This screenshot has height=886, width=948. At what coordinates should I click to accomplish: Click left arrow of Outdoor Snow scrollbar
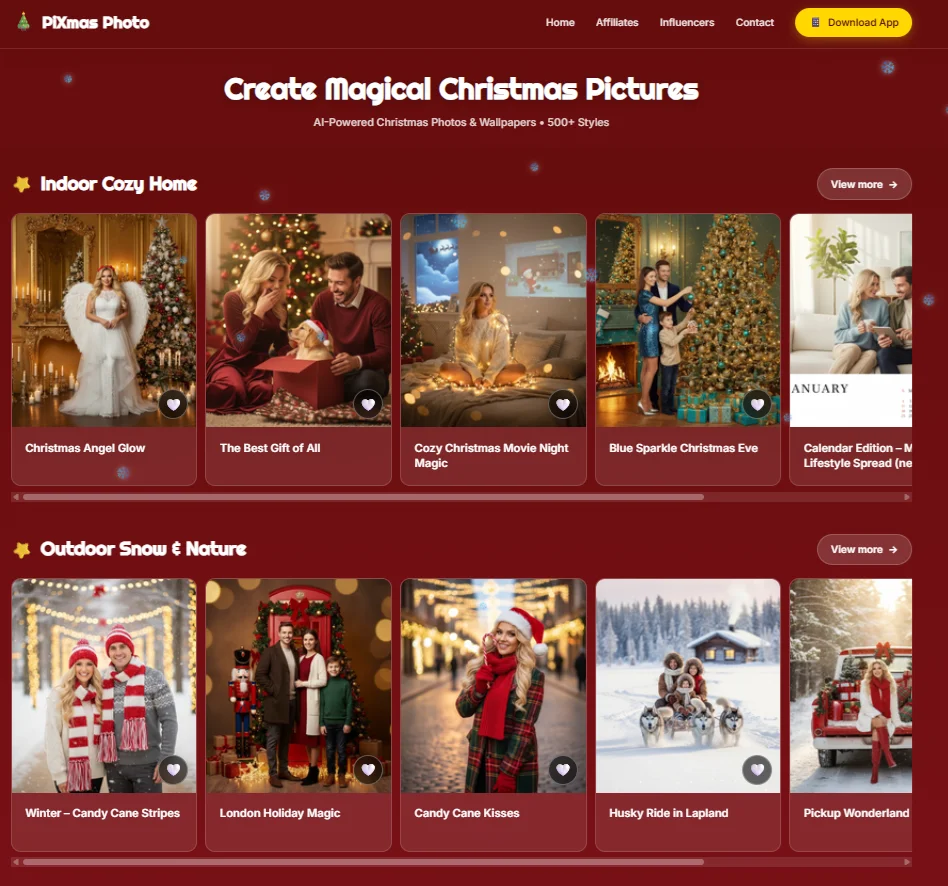click(x=16, y=862)
